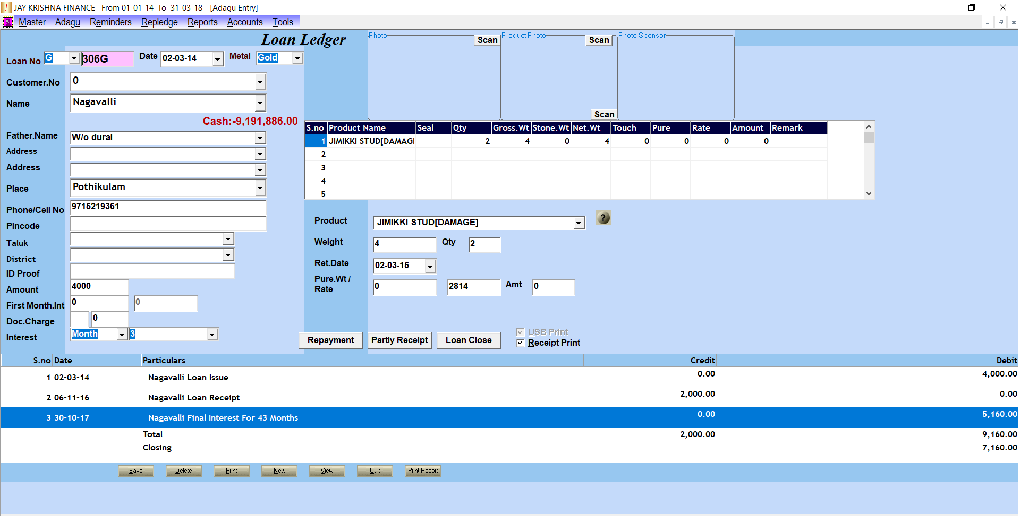Click the Repayment button
This screenshot has width=1018, height=516.
[x=331, y=340]
